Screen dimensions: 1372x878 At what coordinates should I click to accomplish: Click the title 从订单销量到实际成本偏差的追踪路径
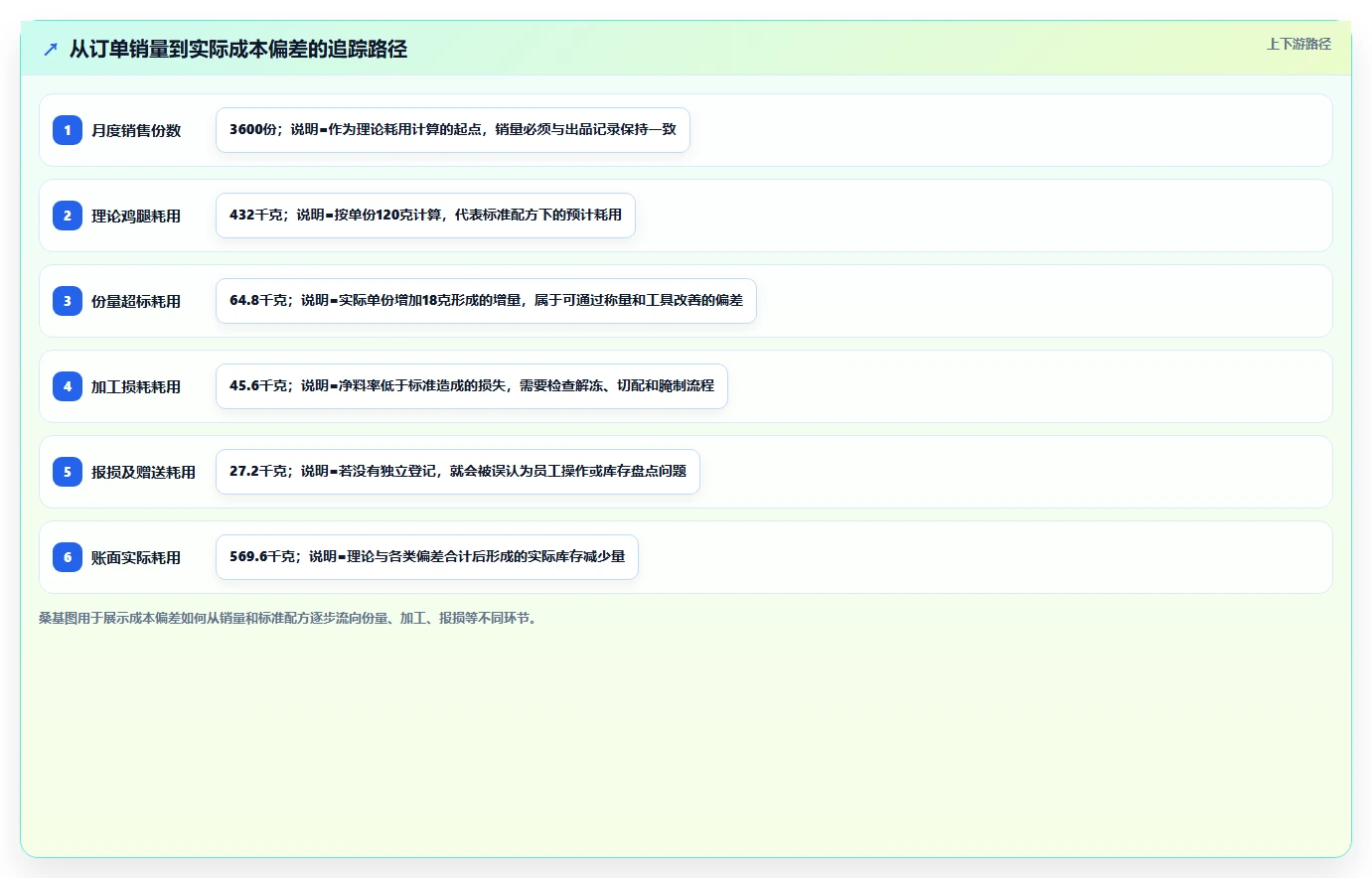pos(238,49)
